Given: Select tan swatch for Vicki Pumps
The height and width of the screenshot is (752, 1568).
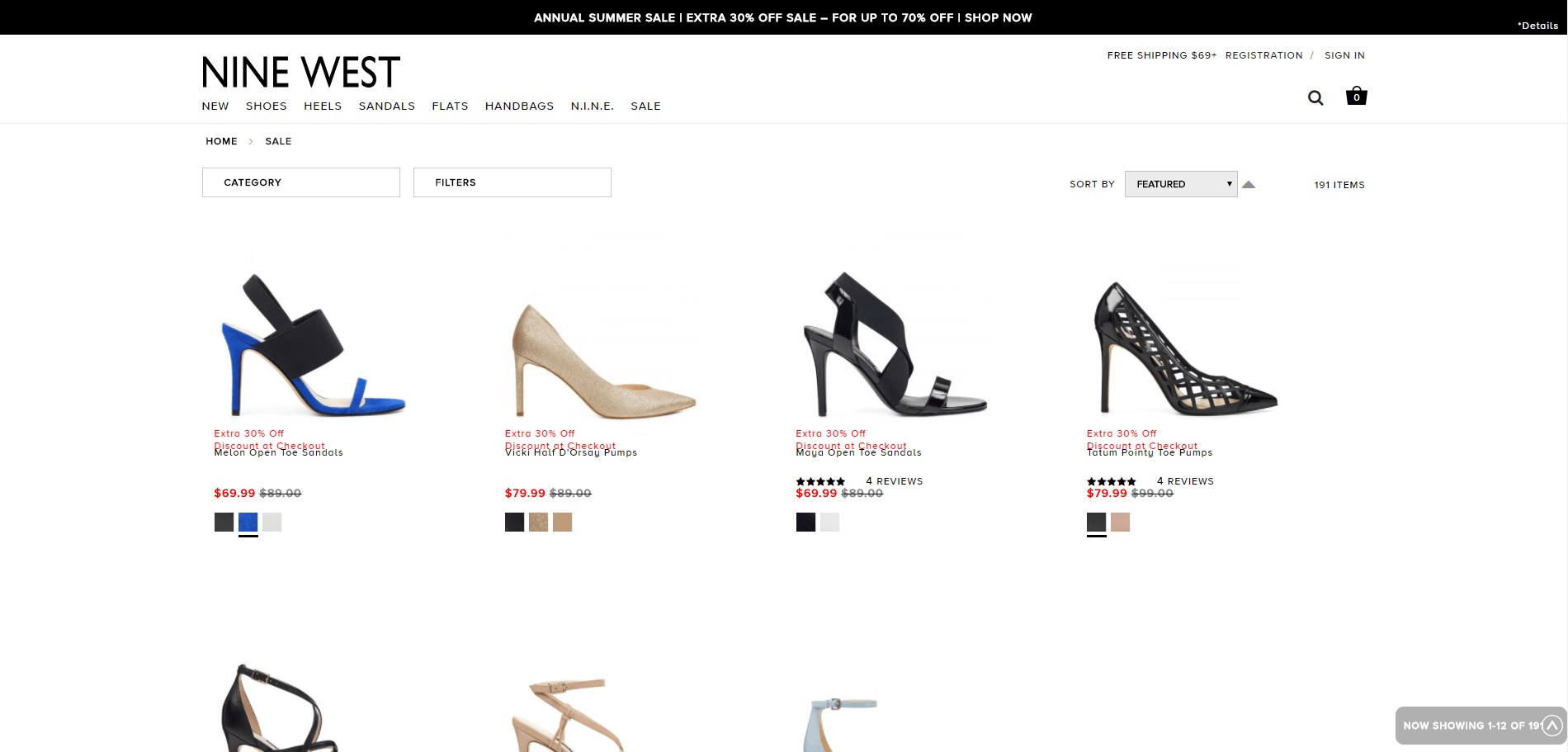Looking at the screenshot, I should [563, 522].
